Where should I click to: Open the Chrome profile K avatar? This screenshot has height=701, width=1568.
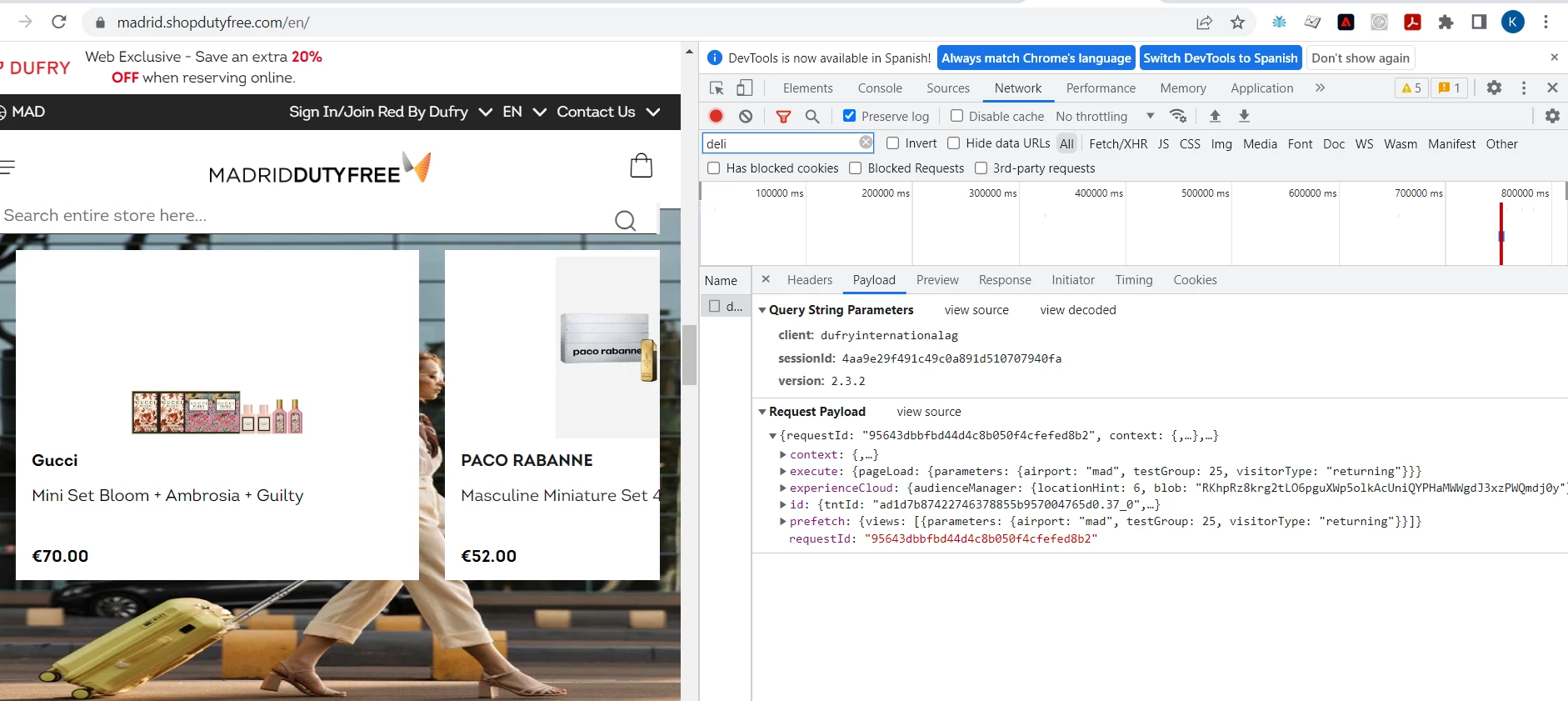(1513, 23)
